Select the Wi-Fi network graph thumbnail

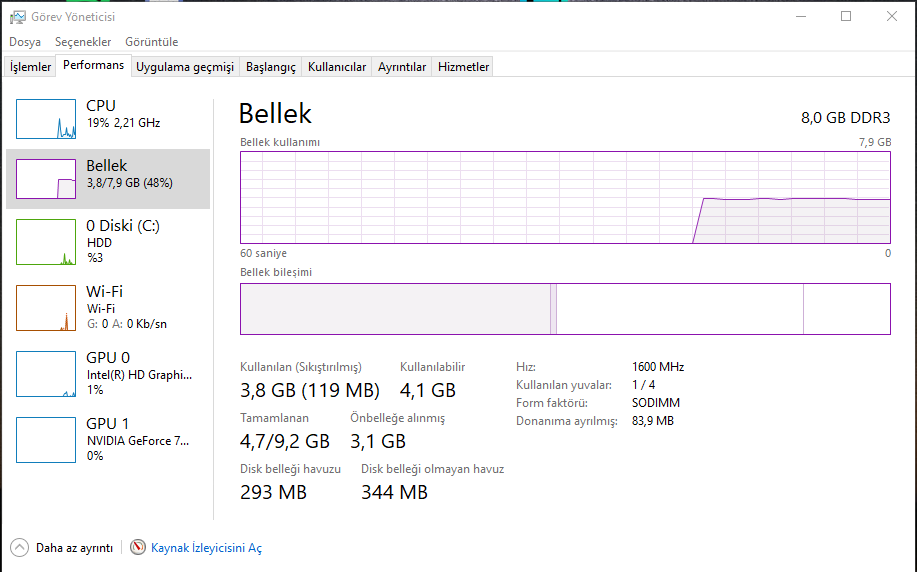pos(46,308)
